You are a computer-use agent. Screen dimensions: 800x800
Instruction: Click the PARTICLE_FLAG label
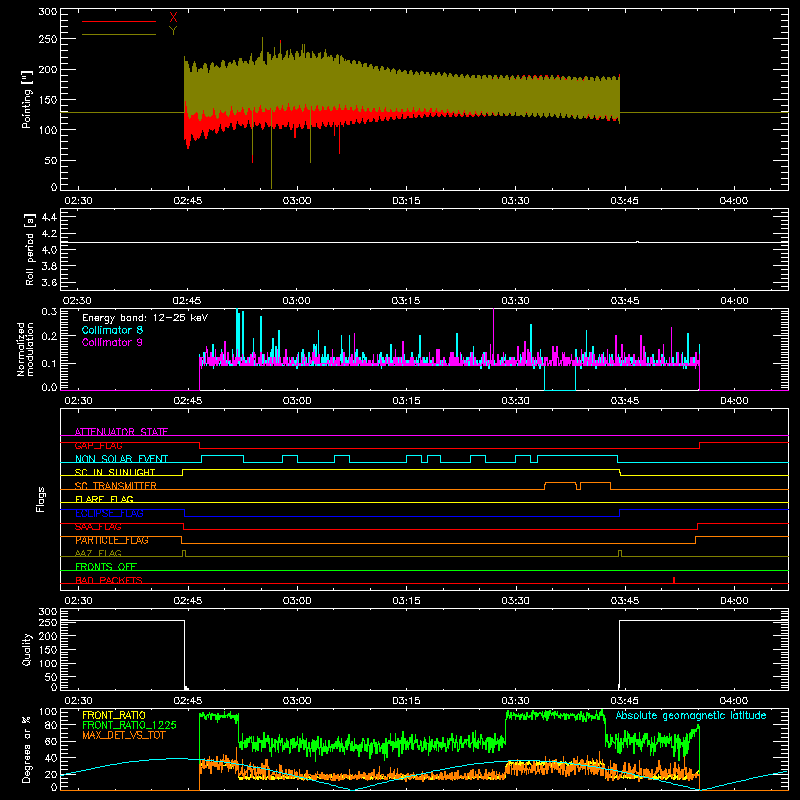pos(112,540)
